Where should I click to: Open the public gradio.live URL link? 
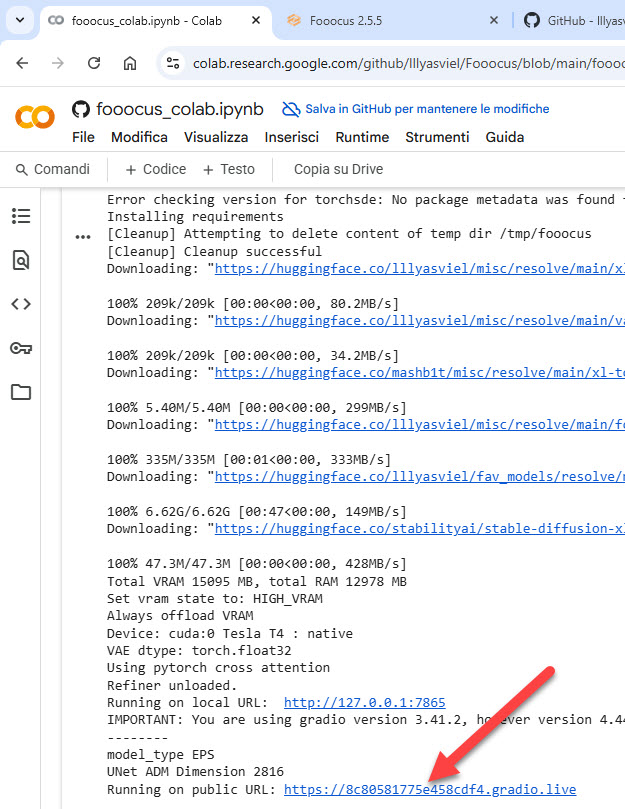coord(430,789)
